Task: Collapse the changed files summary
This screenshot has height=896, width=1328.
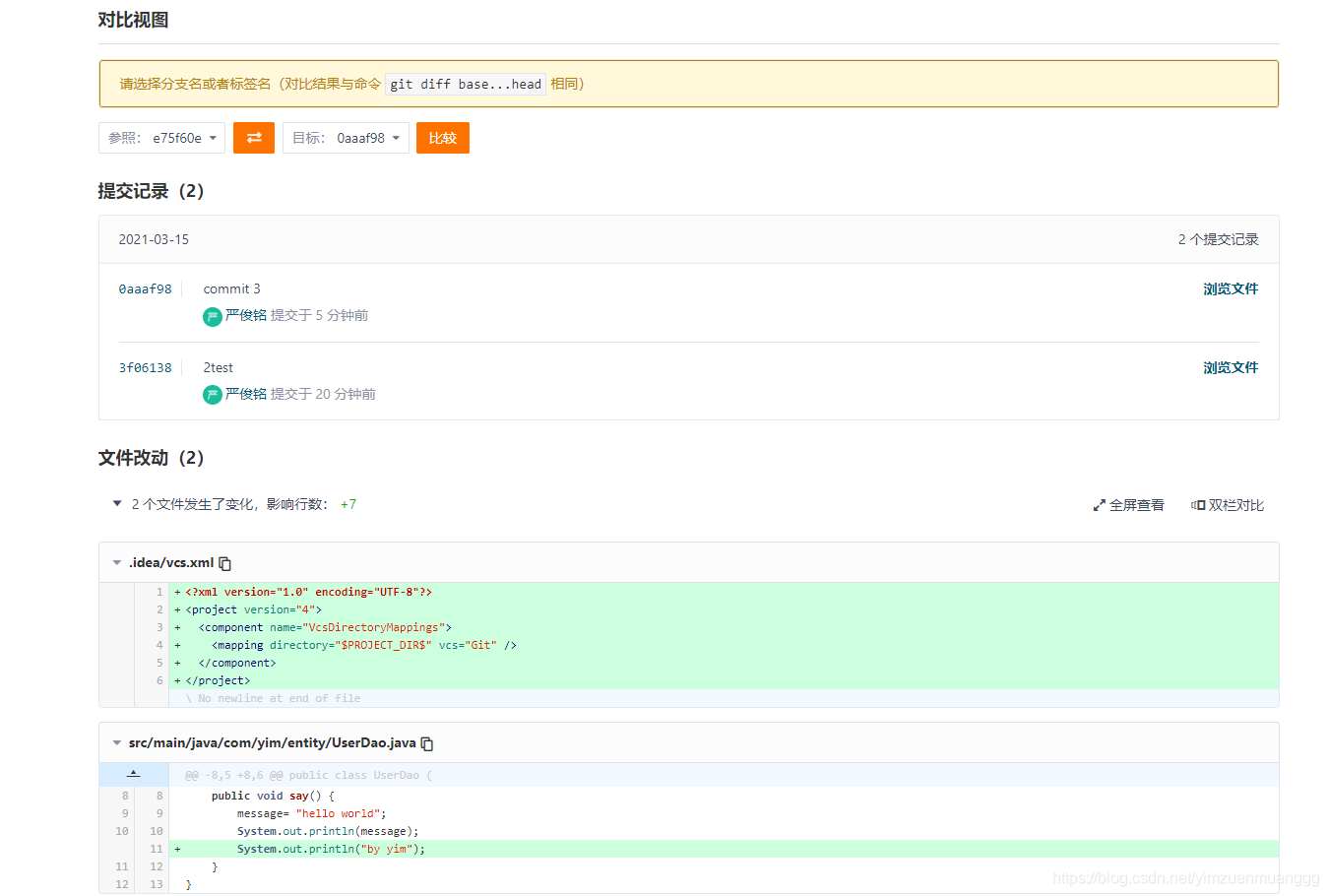Action: pos(117,503)
